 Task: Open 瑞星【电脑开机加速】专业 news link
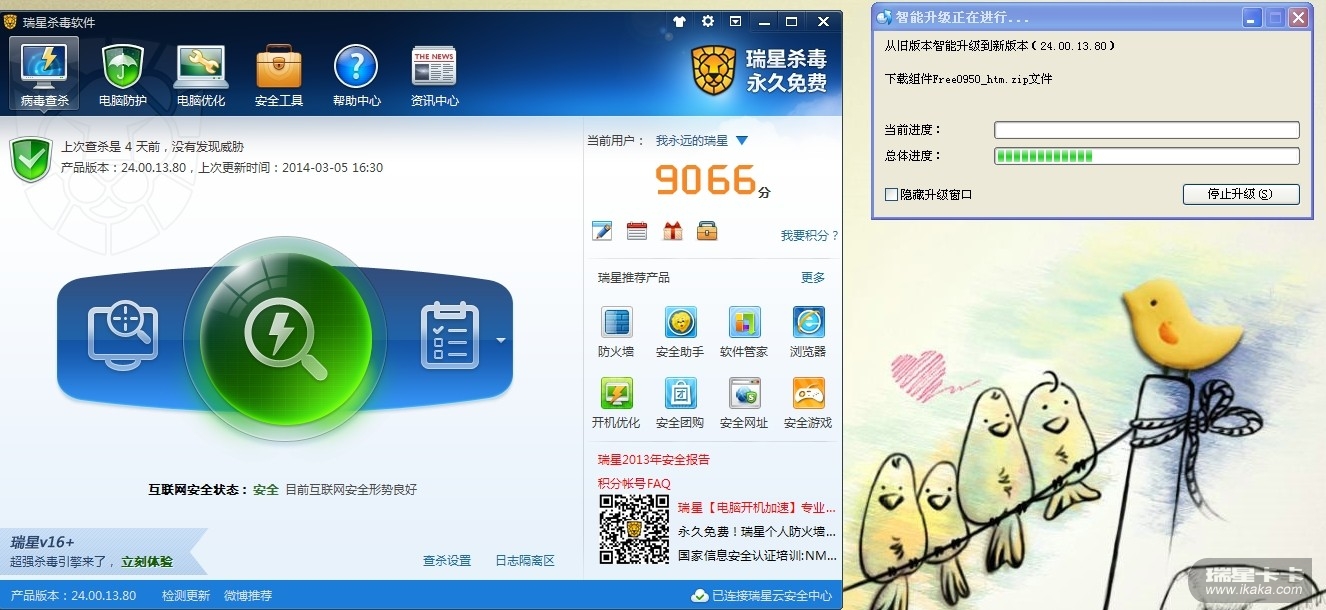(x=757, y=508)
